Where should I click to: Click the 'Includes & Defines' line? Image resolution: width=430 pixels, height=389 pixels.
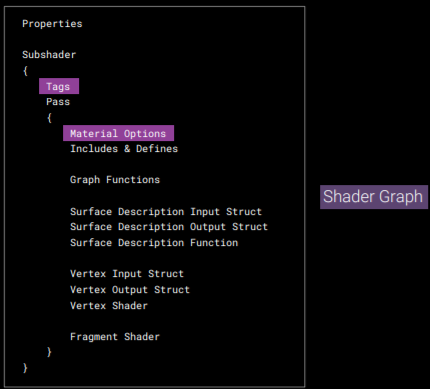coord(124,149)
